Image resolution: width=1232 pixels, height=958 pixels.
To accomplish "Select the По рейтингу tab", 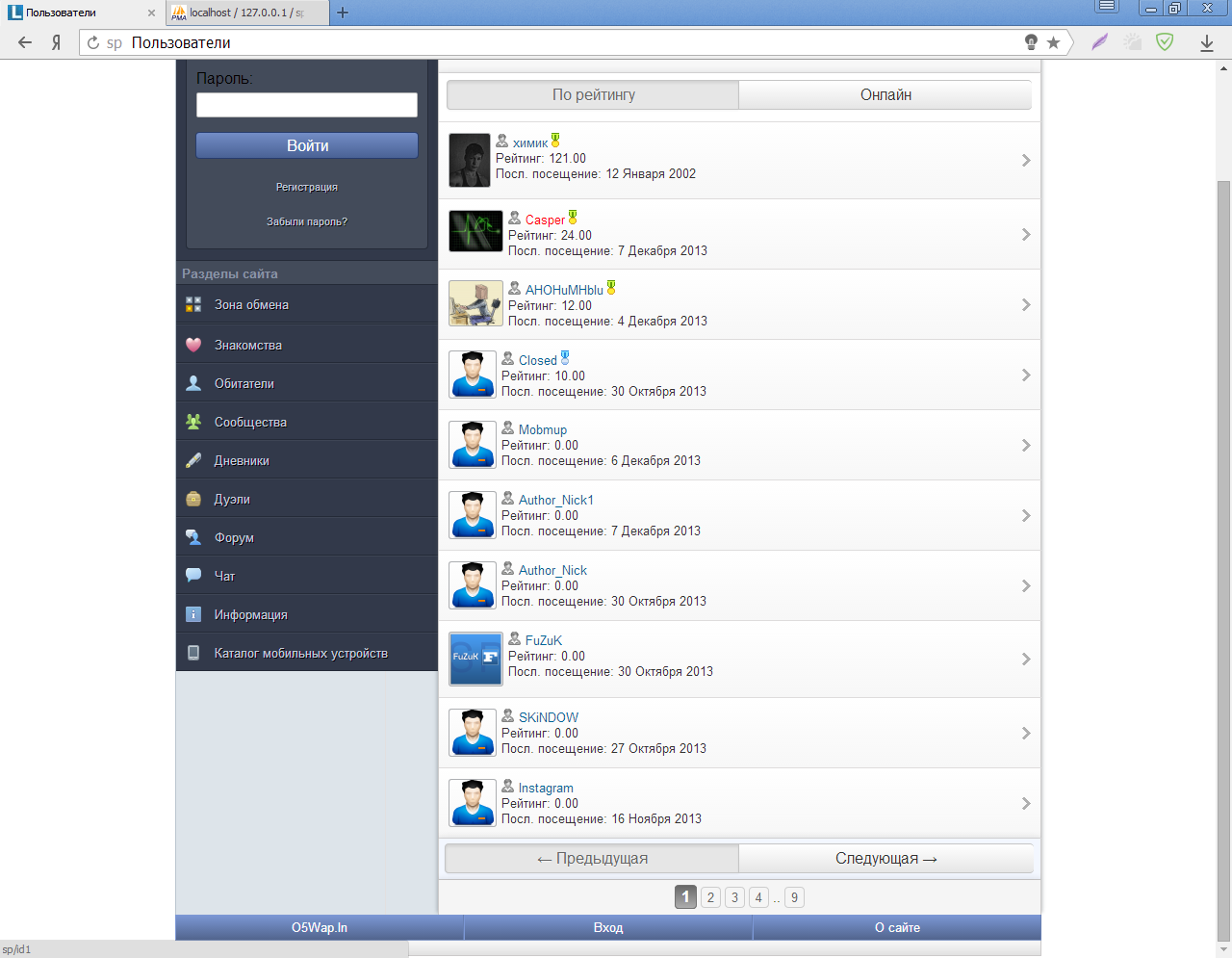I will [593, 94].
